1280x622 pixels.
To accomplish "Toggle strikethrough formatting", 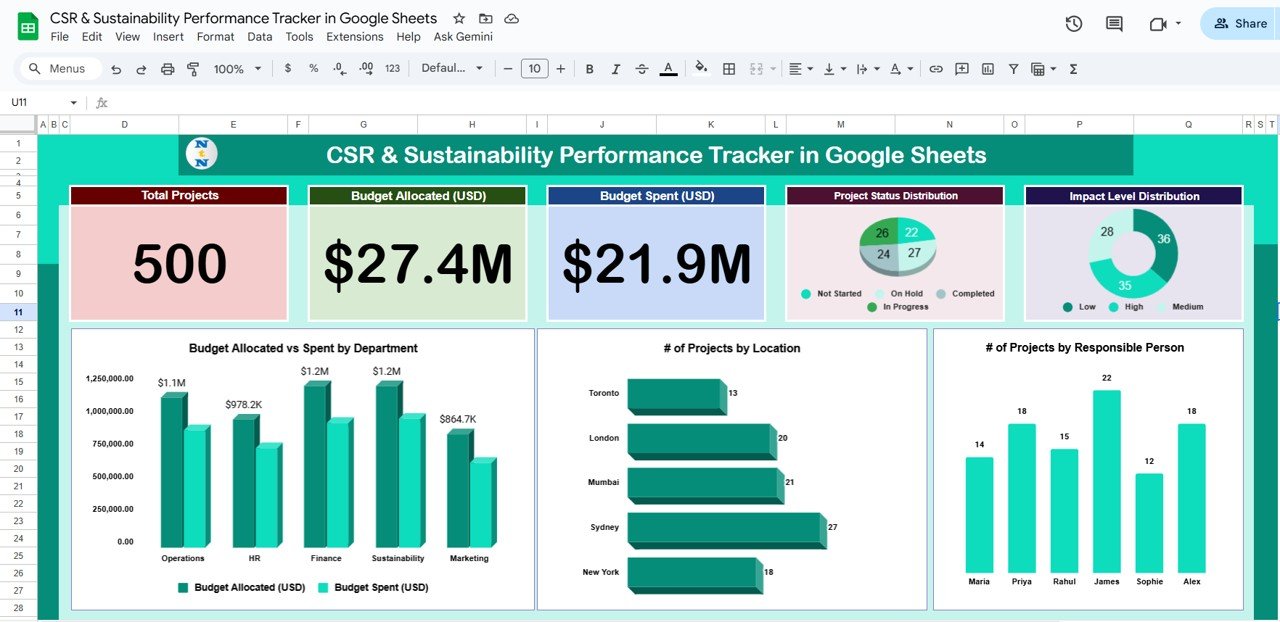I will (641, 68).
